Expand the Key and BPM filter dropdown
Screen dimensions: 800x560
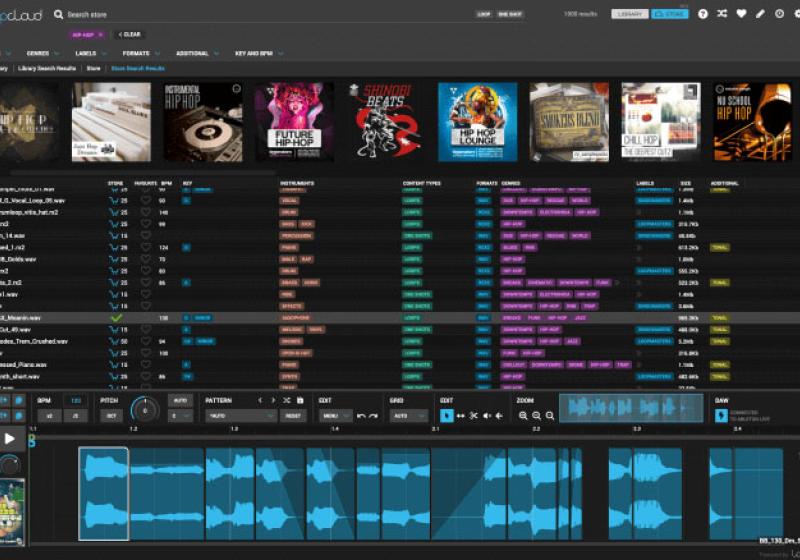coord(257,52)
